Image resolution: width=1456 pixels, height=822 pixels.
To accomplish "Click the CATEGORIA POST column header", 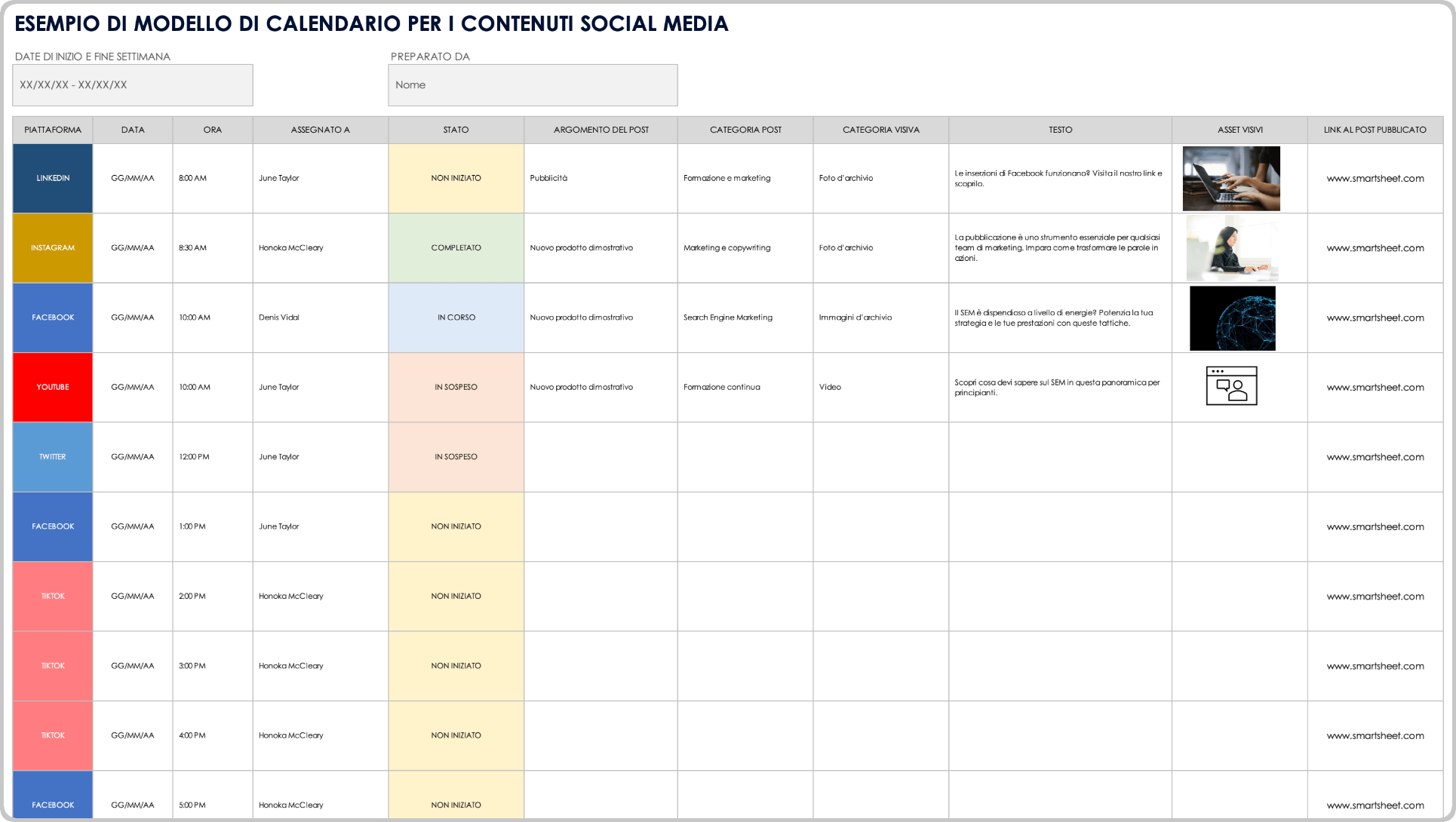I will point(745,130).
